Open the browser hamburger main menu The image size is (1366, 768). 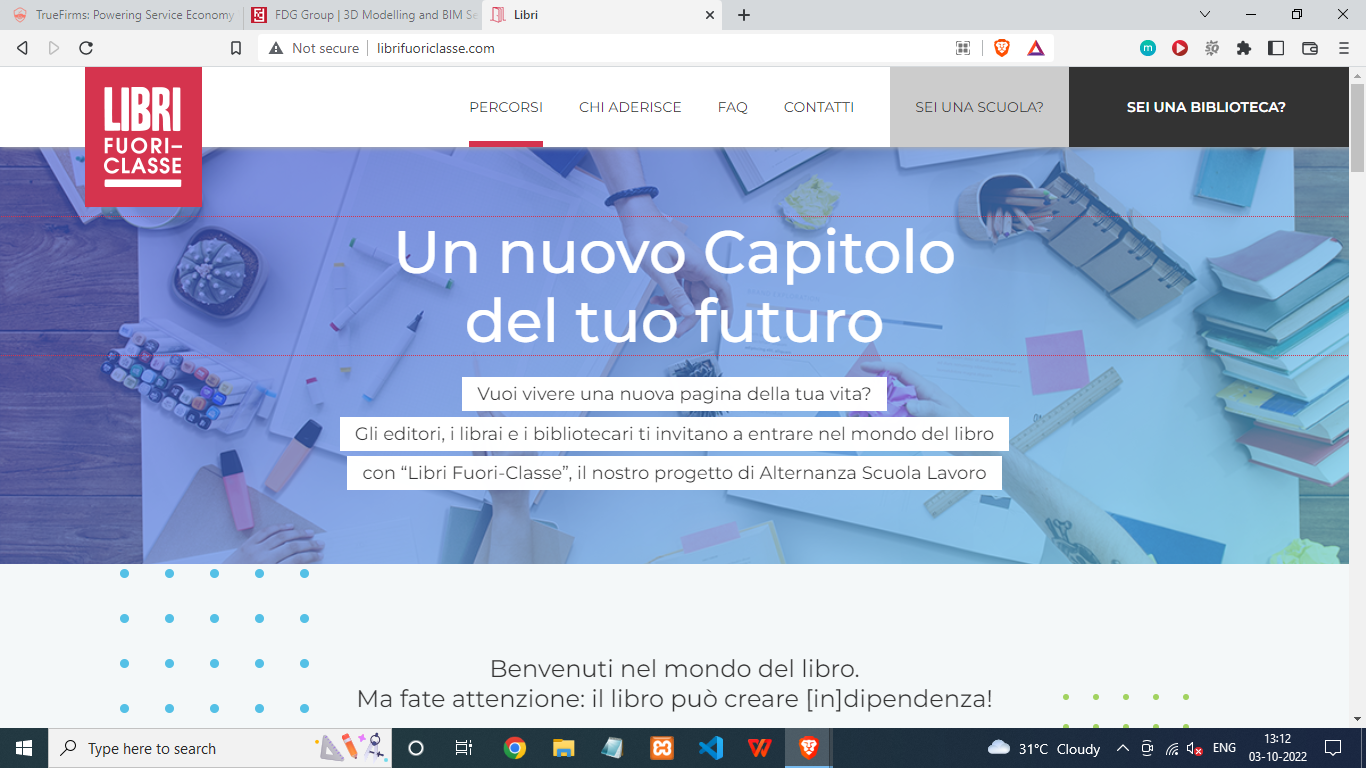1344,48
